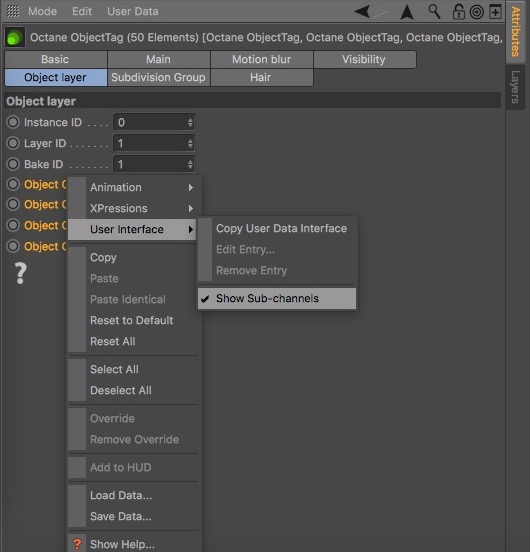530x552 pixels.
Task: Switch to the Hair tab
Action: tap(261, 77)
